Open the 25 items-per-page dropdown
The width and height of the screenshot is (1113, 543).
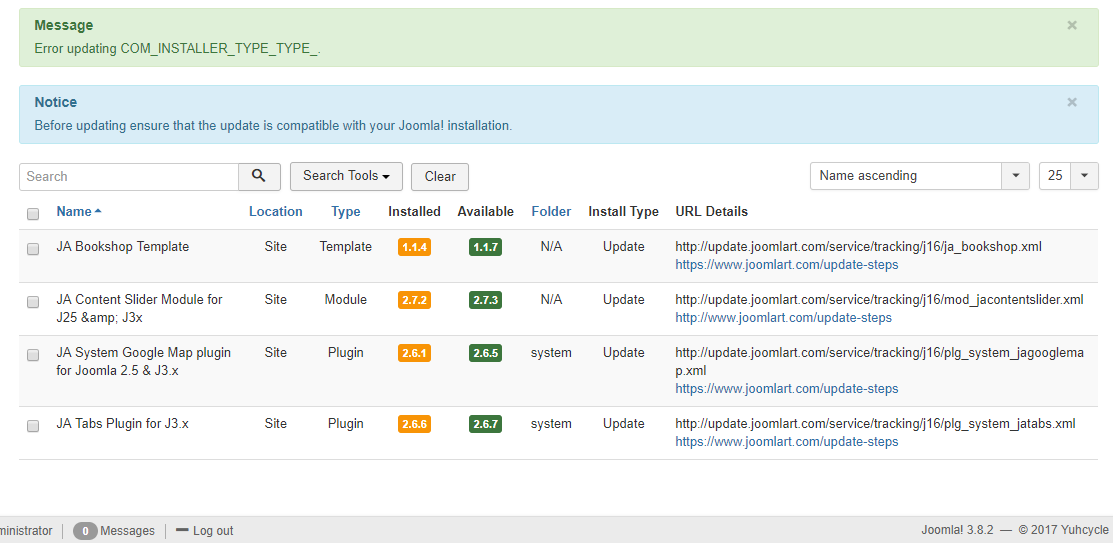pos(1068,176)
